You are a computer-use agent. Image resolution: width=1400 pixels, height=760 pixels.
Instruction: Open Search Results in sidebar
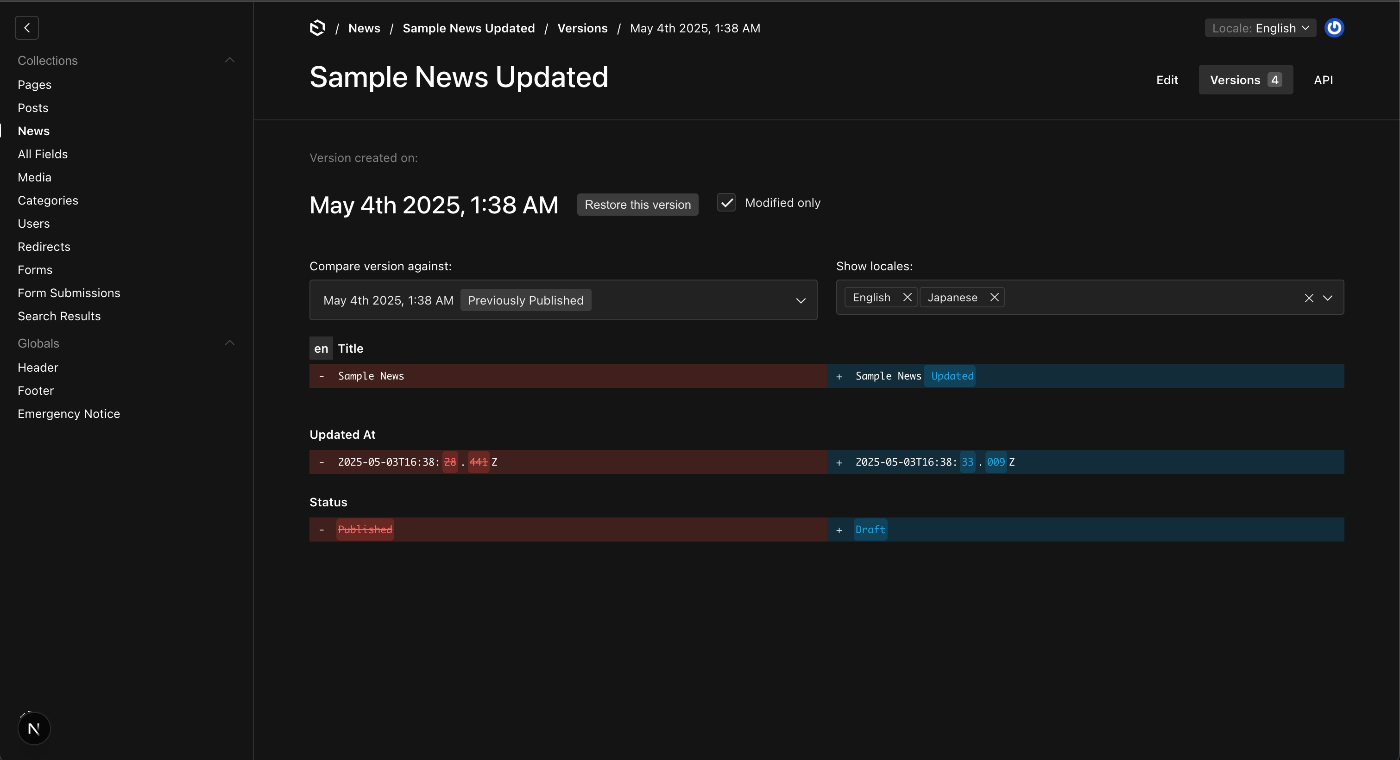pyautogui.click(x=59, y=315)
